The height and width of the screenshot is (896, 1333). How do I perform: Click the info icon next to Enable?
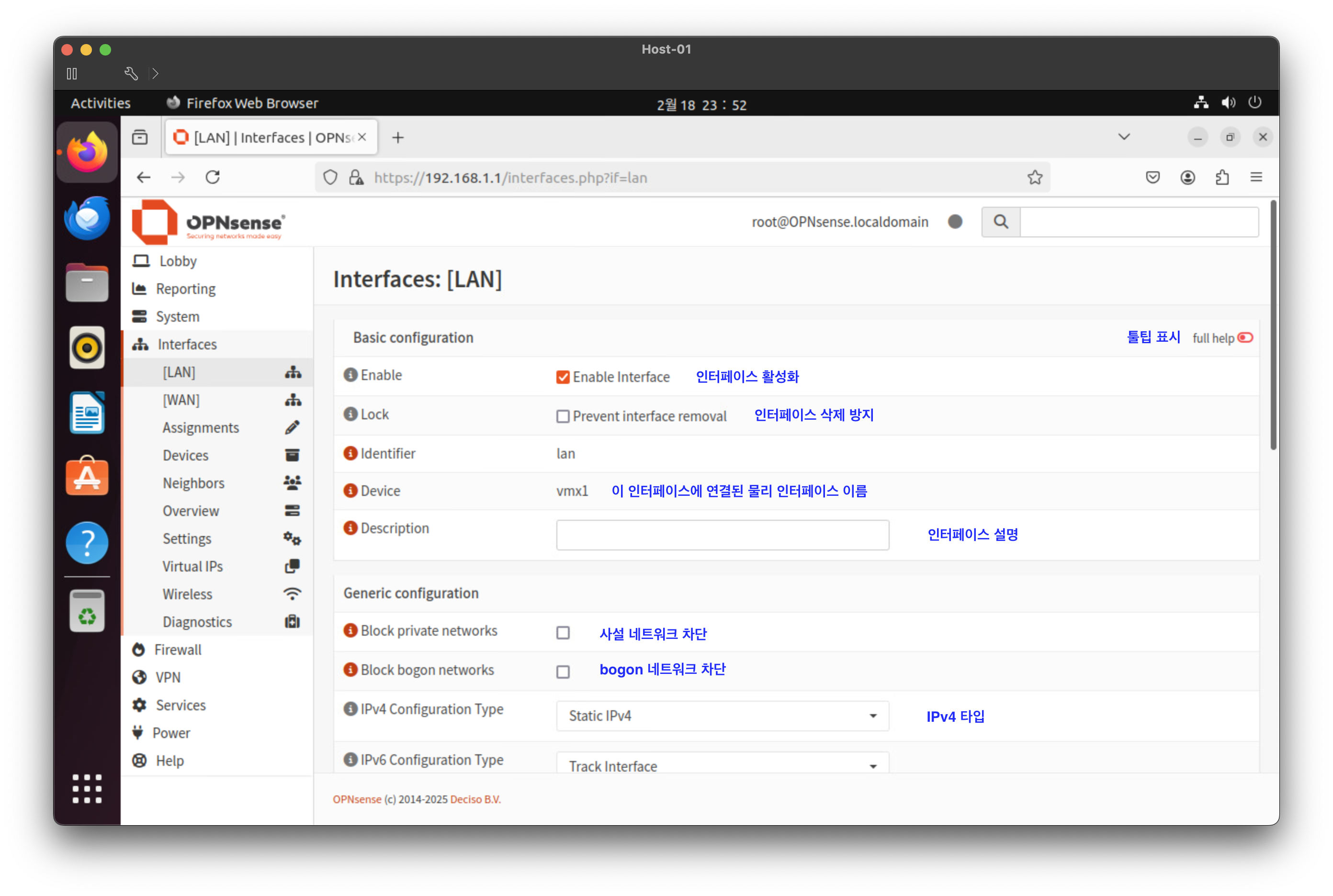pos(350,375)
